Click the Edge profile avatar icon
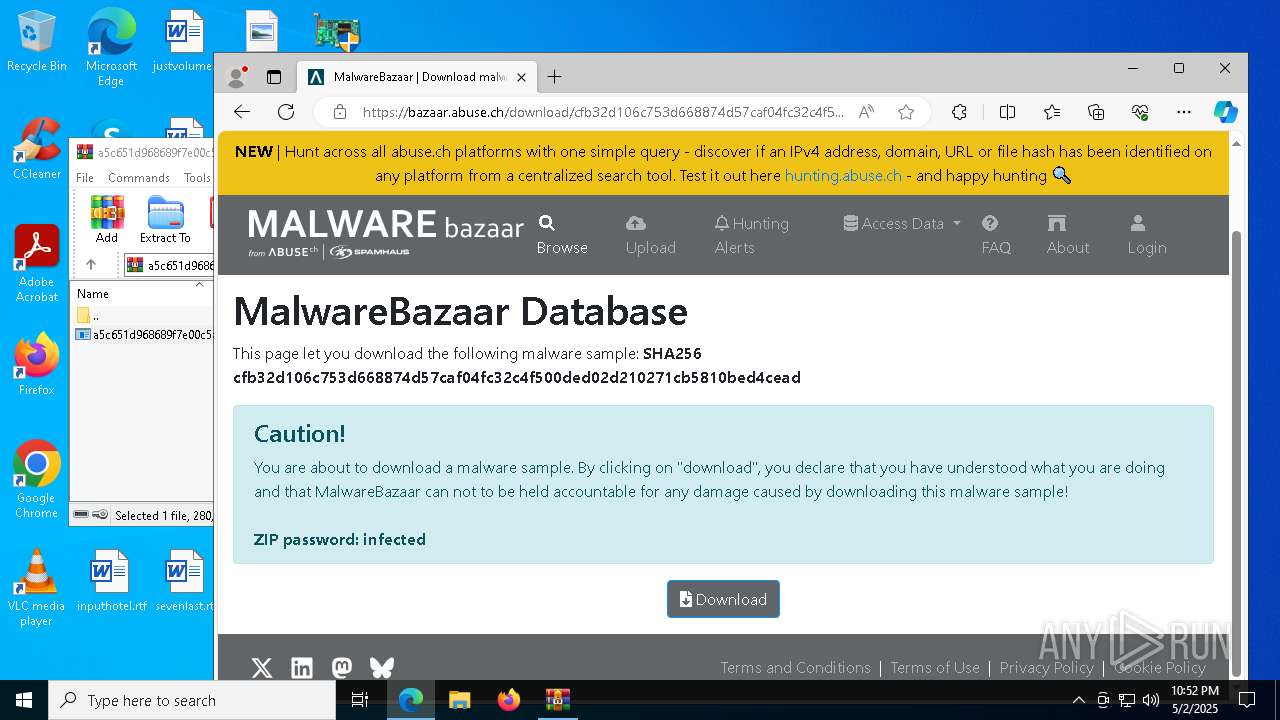1280x720 pixels. [237, 77]
